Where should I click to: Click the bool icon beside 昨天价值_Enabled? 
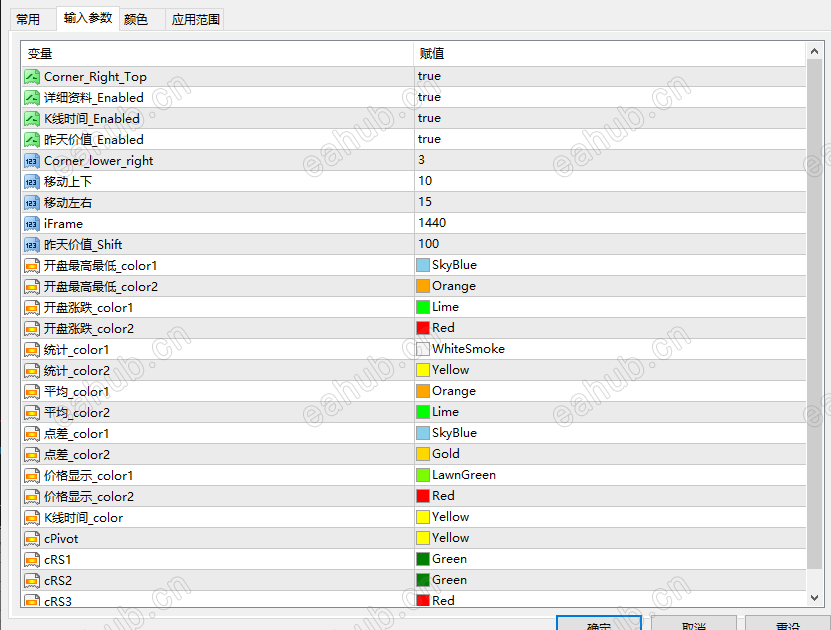click(32, 140)
